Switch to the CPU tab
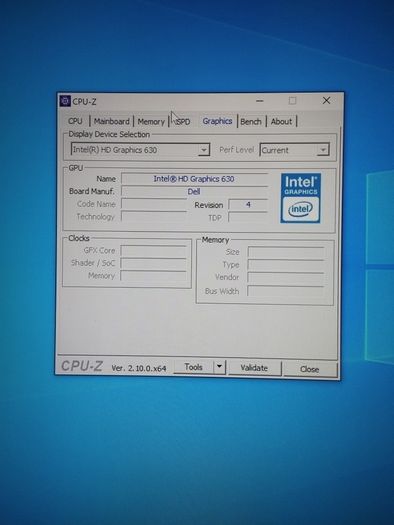This screenshot has height=525, width=394. tap(75, 121)
